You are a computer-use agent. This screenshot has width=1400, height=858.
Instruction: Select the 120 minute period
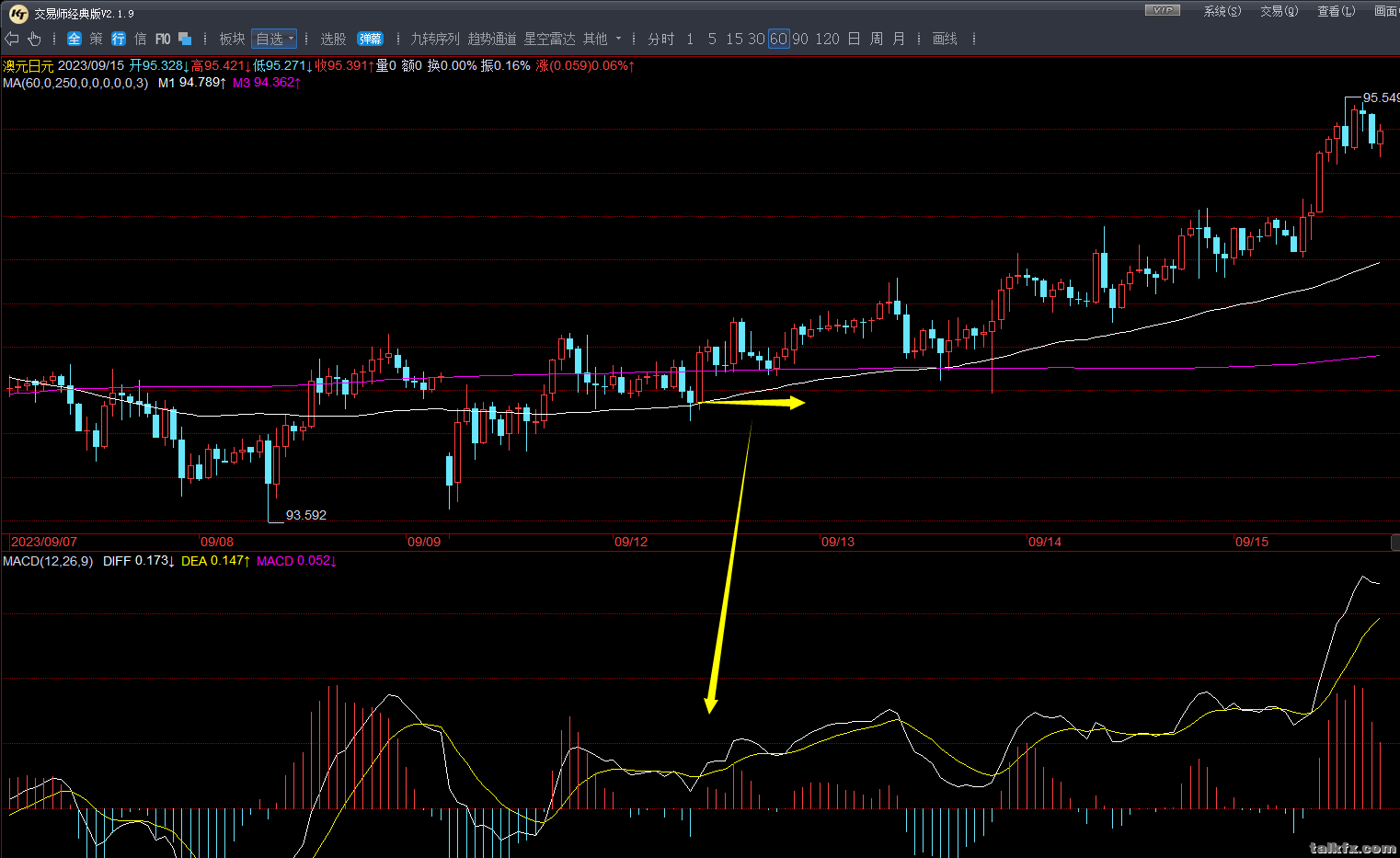827,39
